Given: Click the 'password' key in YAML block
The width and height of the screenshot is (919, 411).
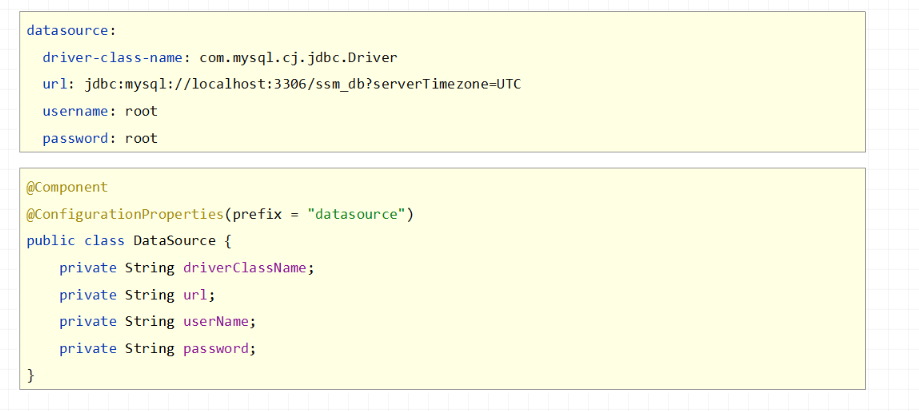Looking at the screenshot, I should tap(76, 139).
